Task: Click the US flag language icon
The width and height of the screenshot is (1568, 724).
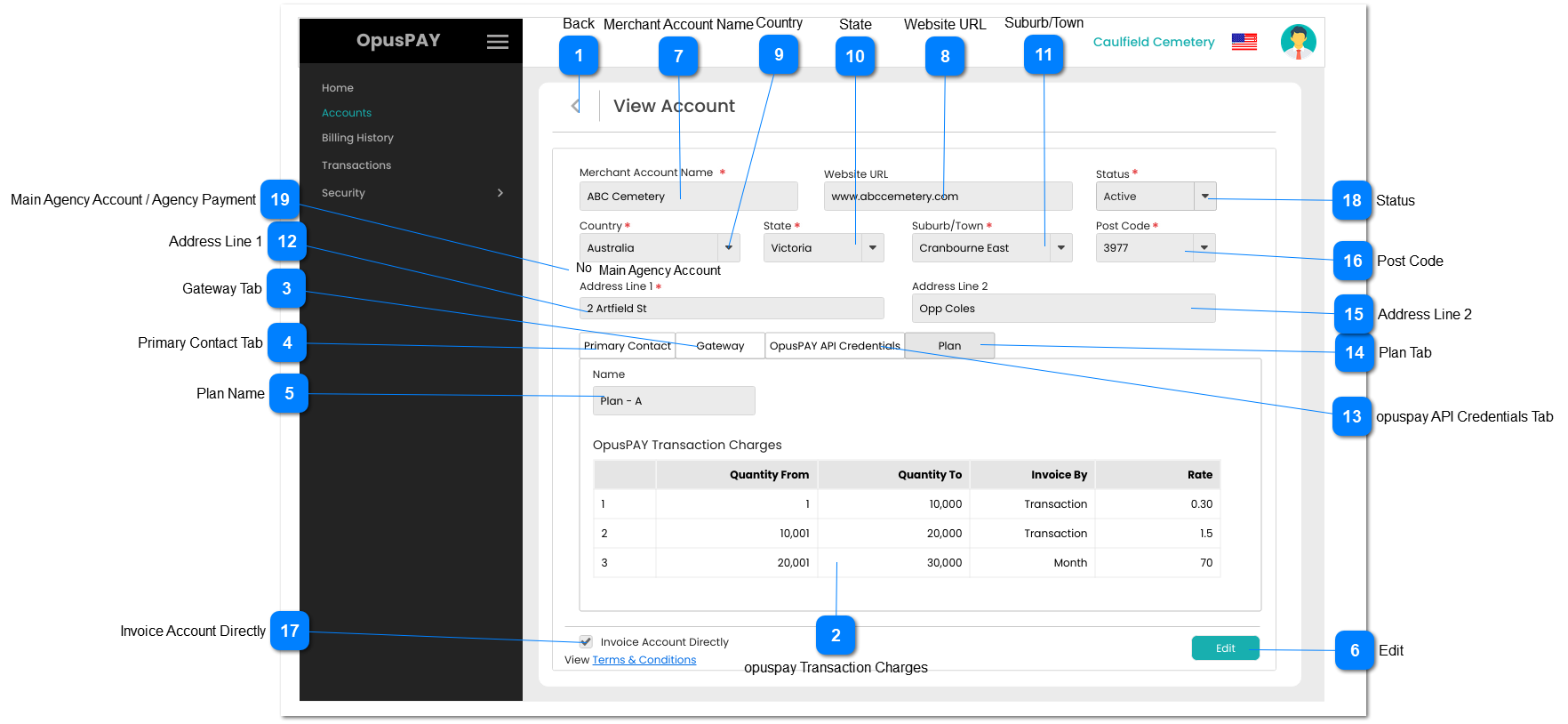Action: point(1244,42)
